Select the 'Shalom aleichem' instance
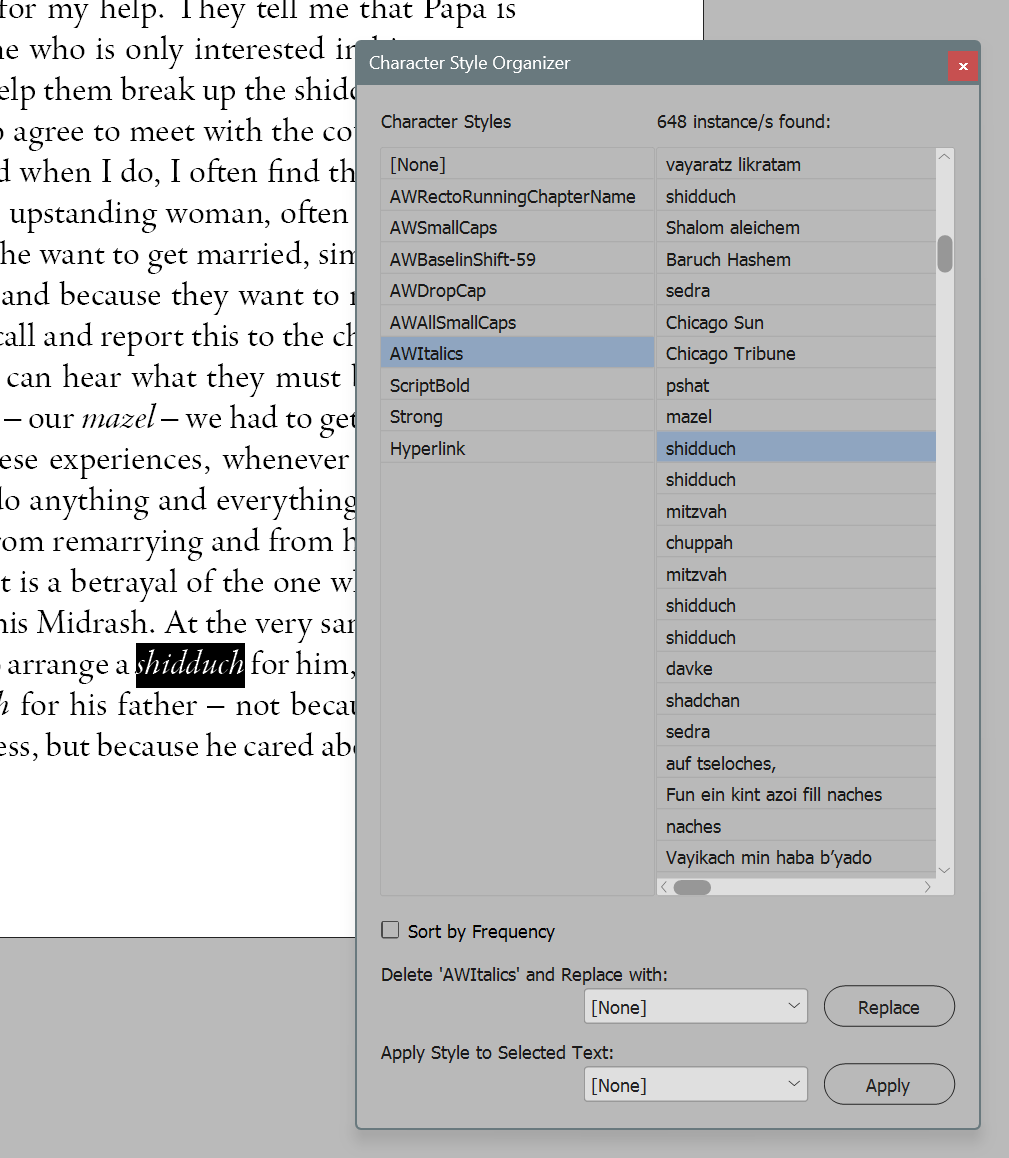 [x=796, y=227]
